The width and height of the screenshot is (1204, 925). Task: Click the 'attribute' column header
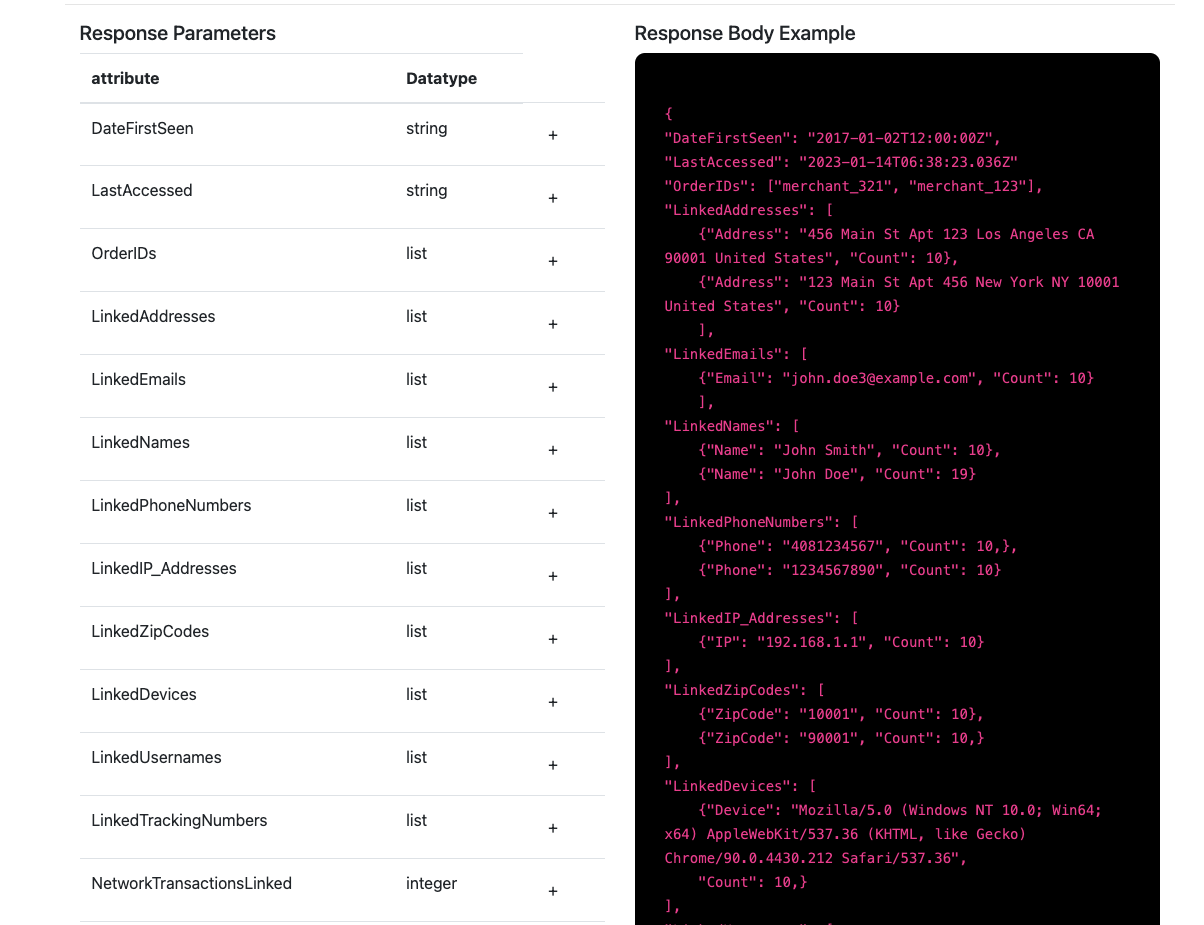(x=125, y=78)
